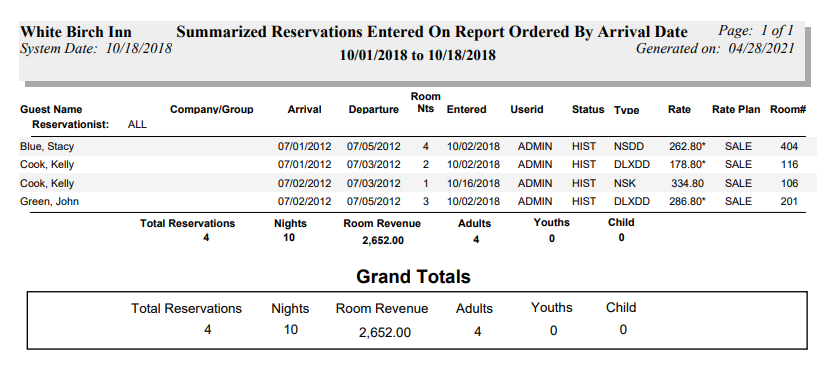Click Generated on 04/28/2021 text
This screenshot has height=374, width=825.
pyautogui.click(x=715, y=48)
